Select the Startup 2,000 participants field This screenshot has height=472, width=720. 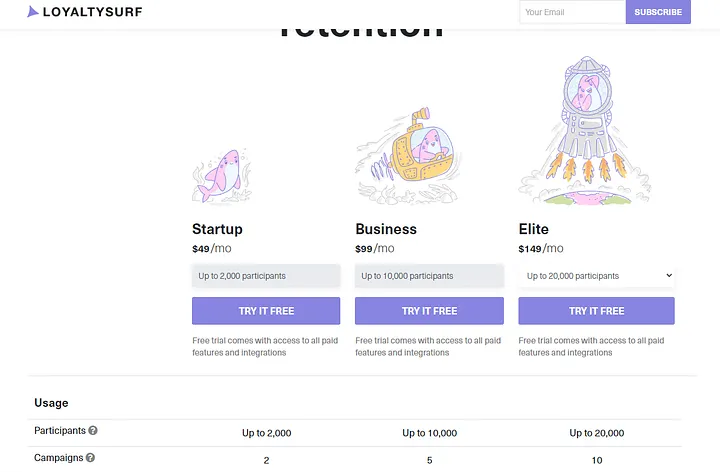click(266, 276)
